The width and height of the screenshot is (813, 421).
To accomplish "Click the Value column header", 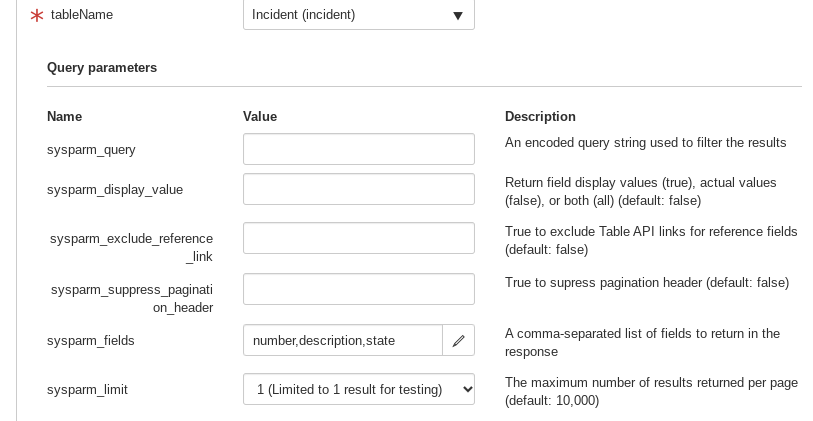I will pos(260,116).
